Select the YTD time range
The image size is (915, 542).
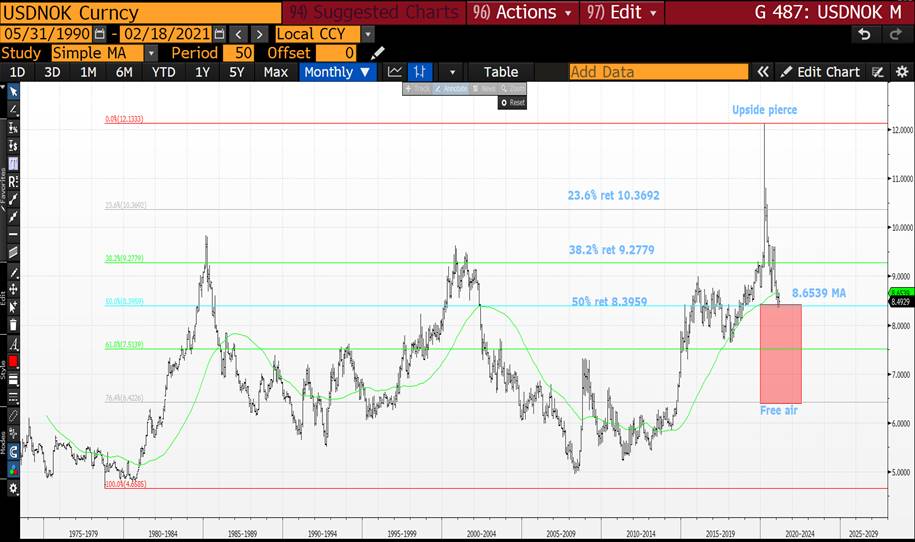[x=163, y=72]
